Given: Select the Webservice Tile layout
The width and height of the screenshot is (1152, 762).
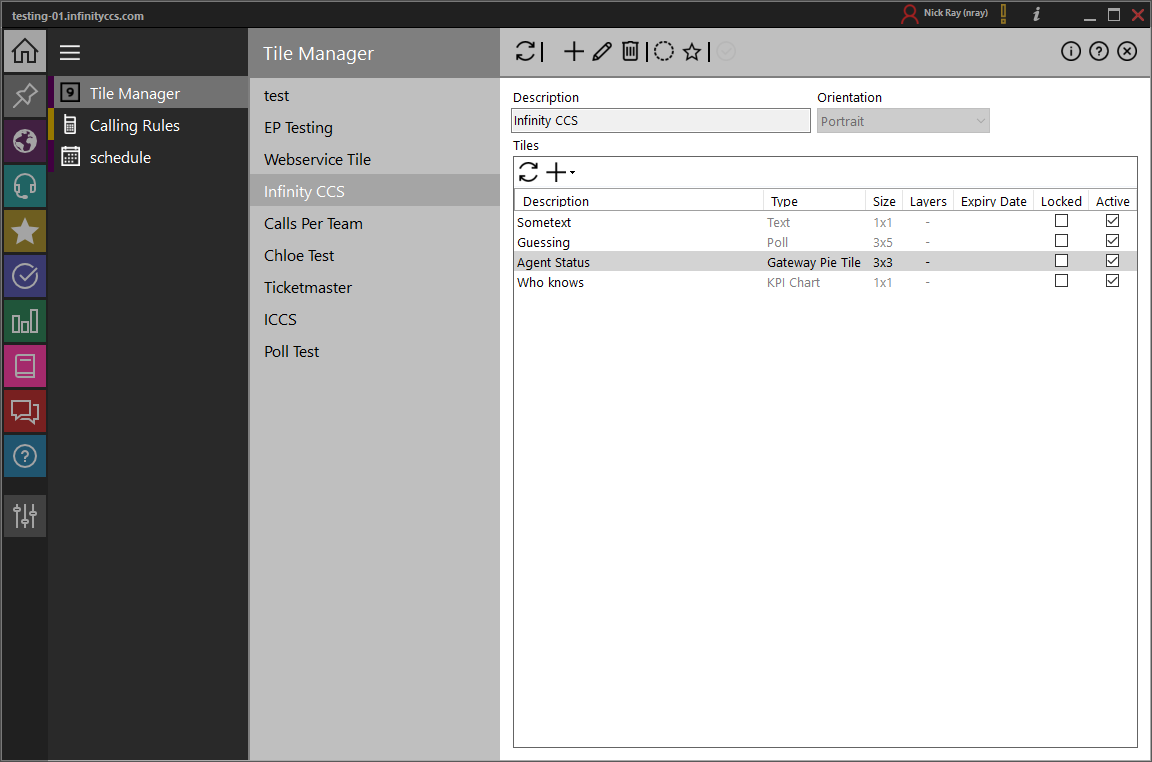Looking at the screenshot, I should (x=375, y=159).
